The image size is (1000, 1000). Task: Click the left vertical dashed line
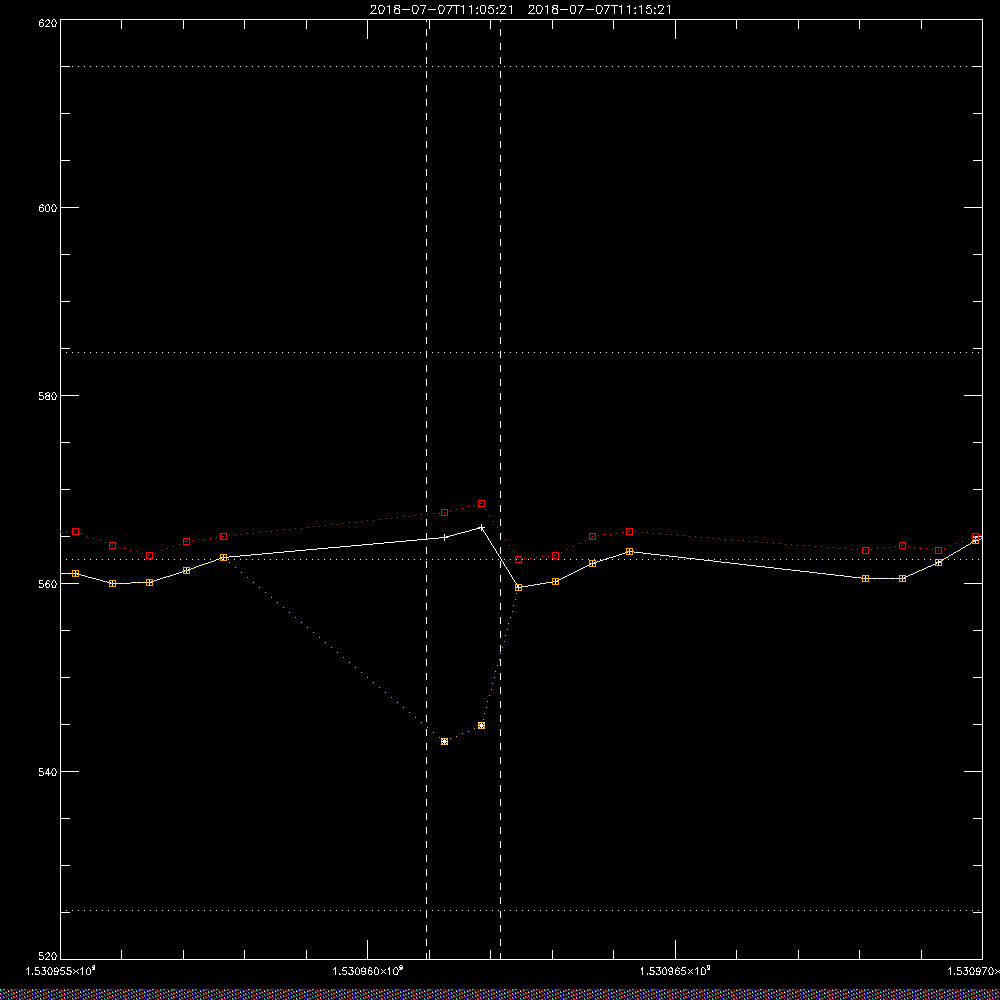click(x=427, y=489)
